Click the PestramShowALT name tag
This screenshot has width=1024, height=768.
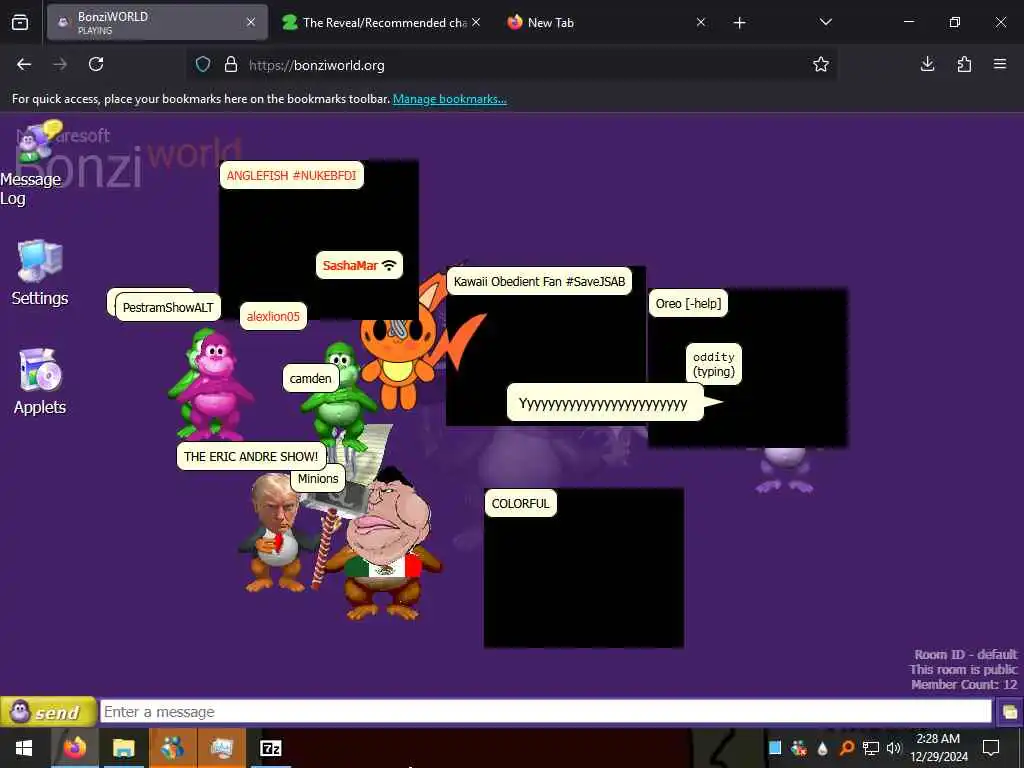[168, 307]
